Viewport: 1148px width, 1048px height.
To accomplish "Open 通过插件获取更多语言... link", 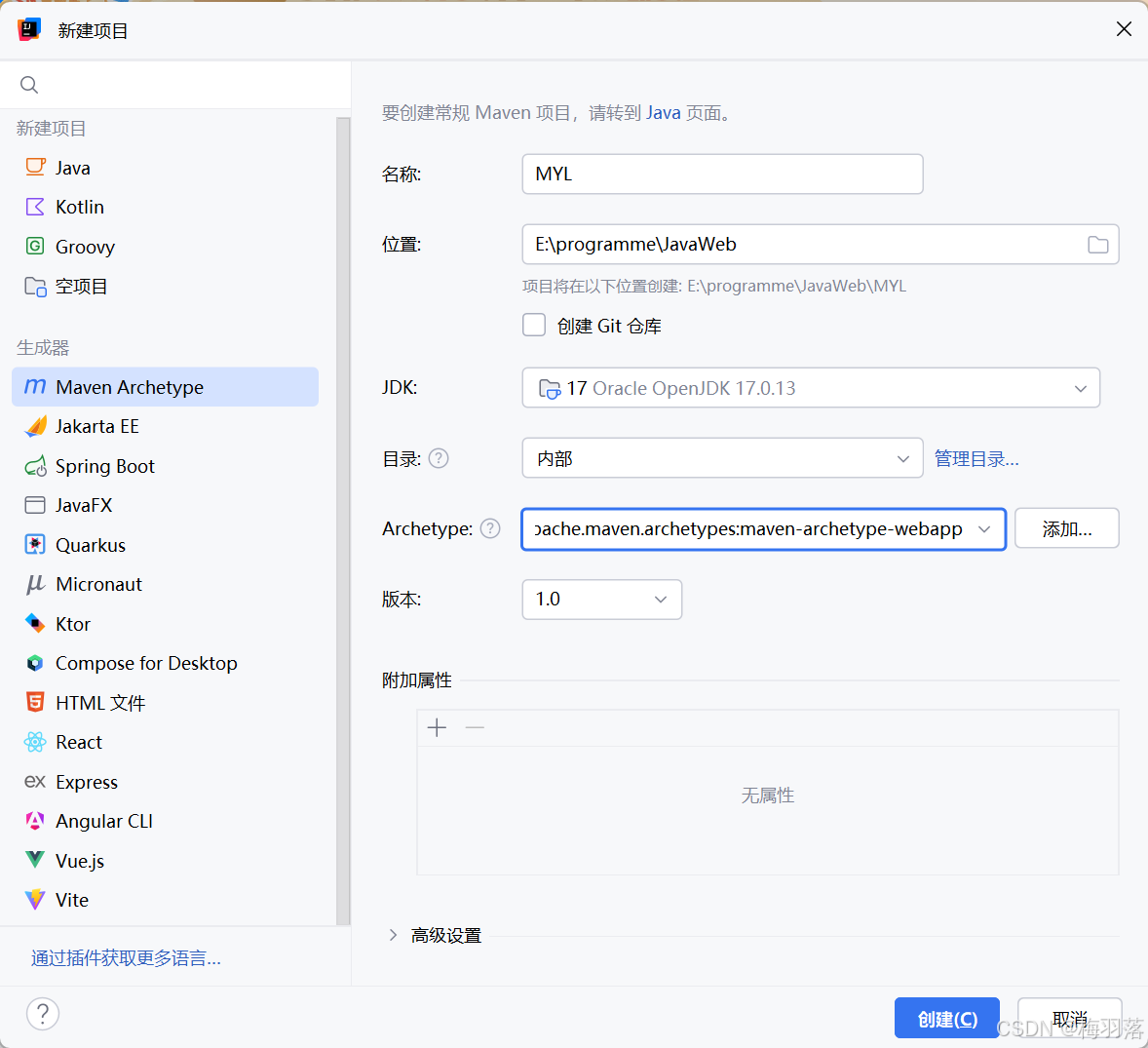I will tap(126, 958).
